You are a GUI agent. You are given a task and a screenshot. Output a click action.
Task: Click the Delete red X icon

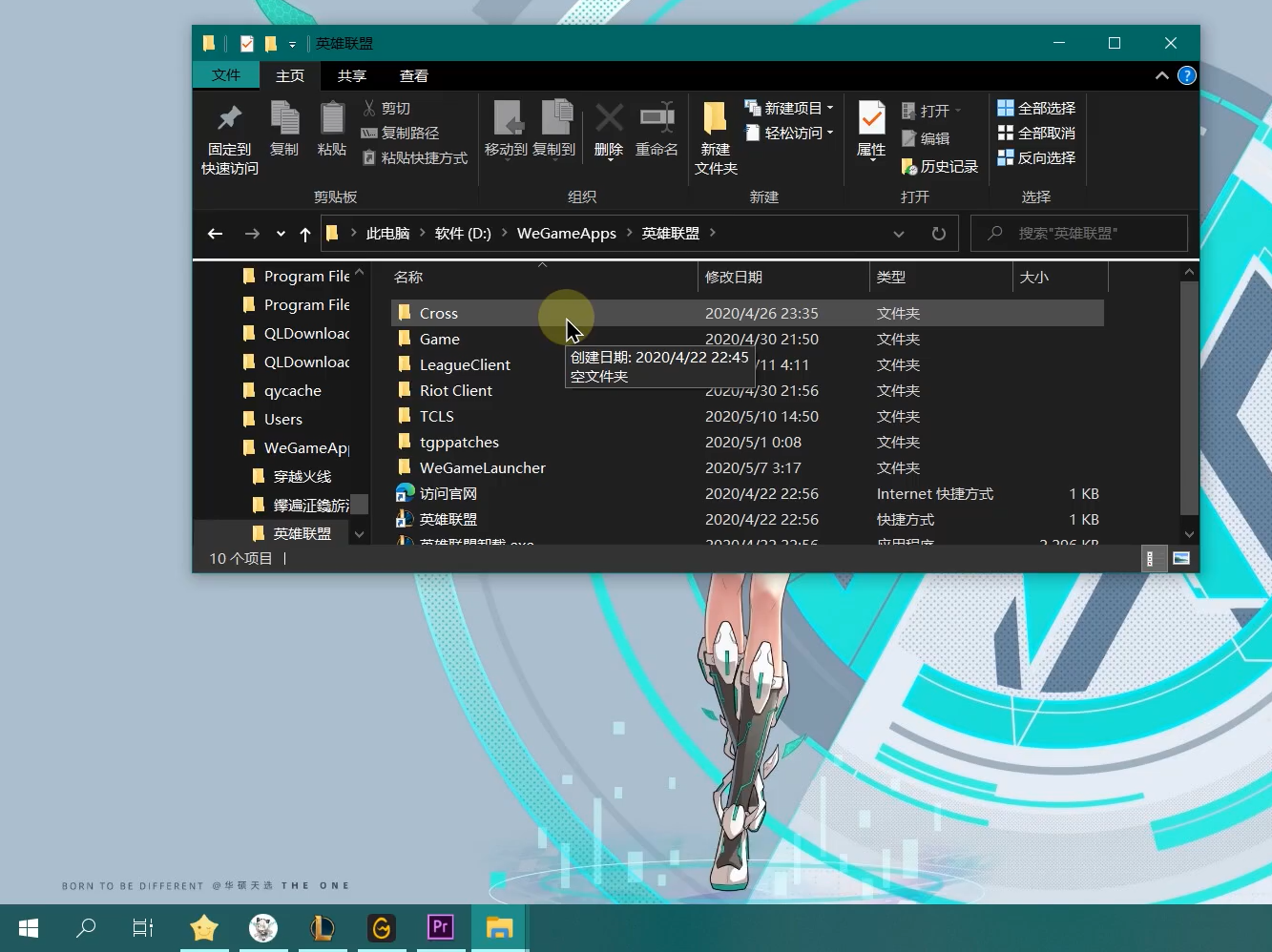click(x=609, y=119)
